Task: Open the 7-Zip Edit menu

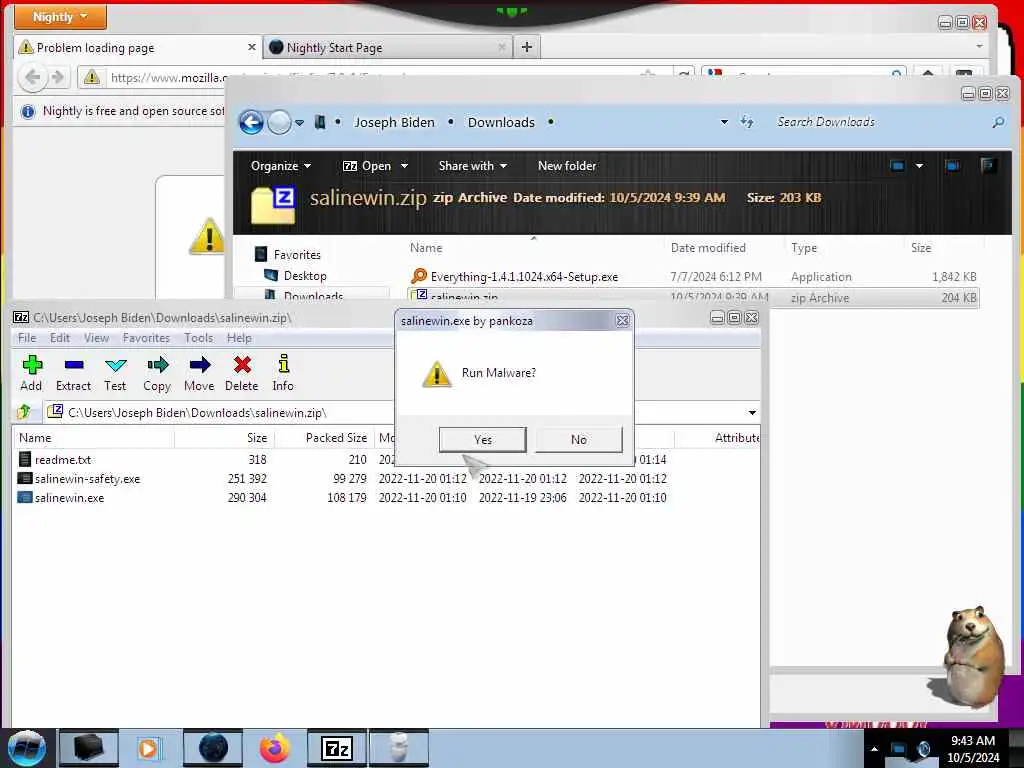Action: [59, 338]
